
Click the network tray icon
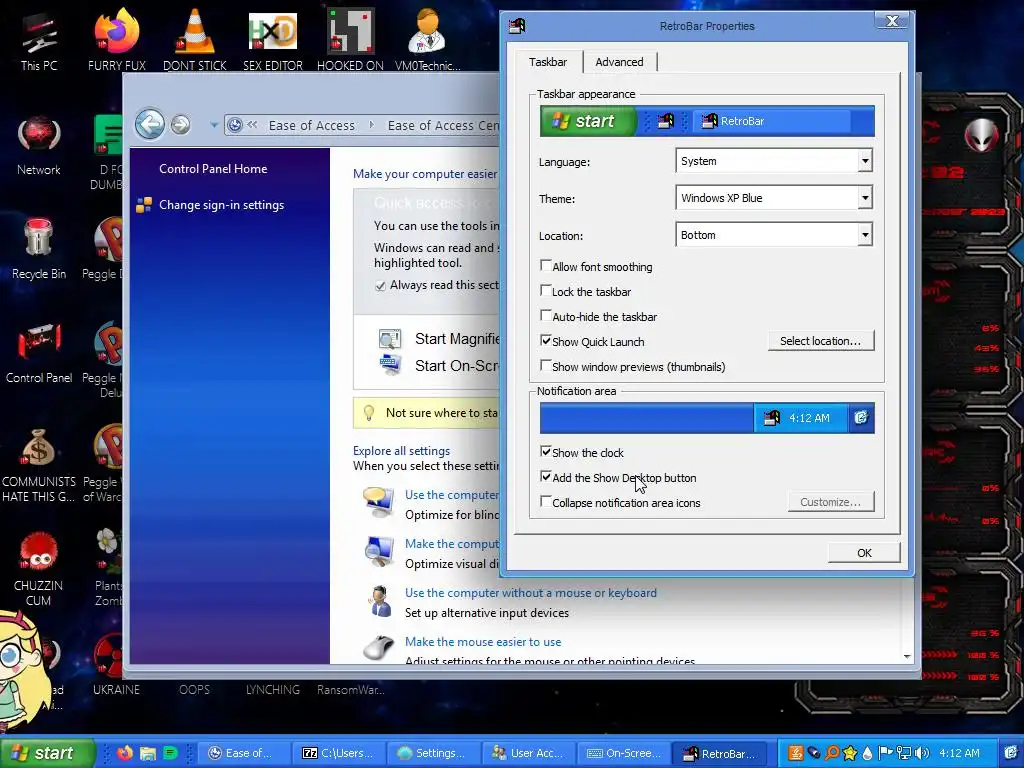904,753
